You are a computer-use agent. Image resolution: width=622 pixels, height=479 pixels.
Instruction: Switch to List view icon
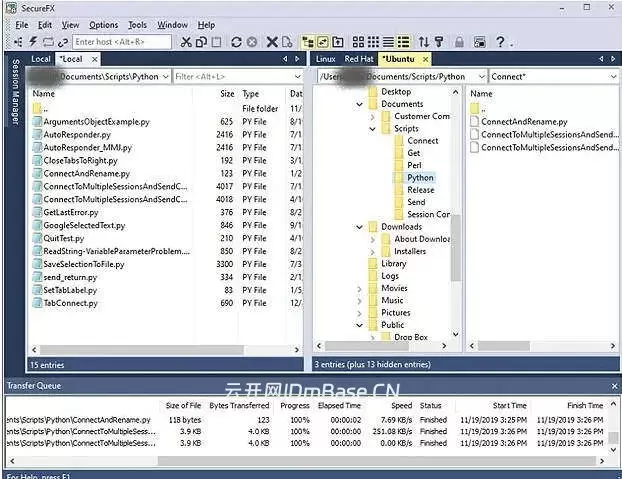pos(388,42)
